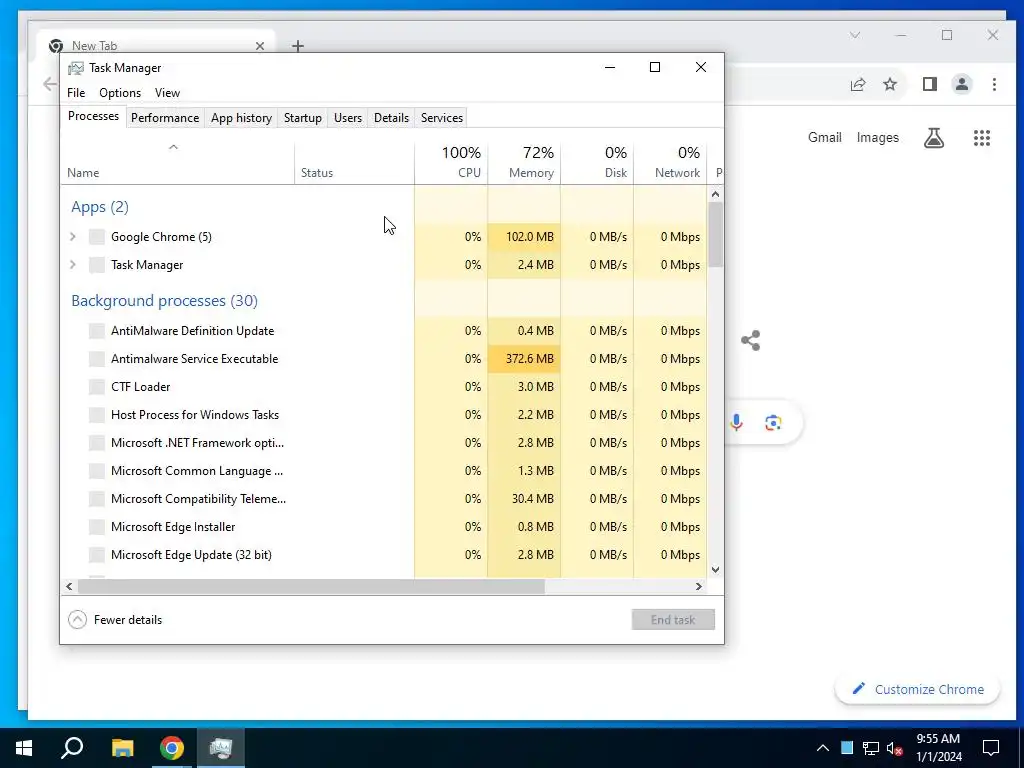Click the Google Chrome process icon

point(97,236)
